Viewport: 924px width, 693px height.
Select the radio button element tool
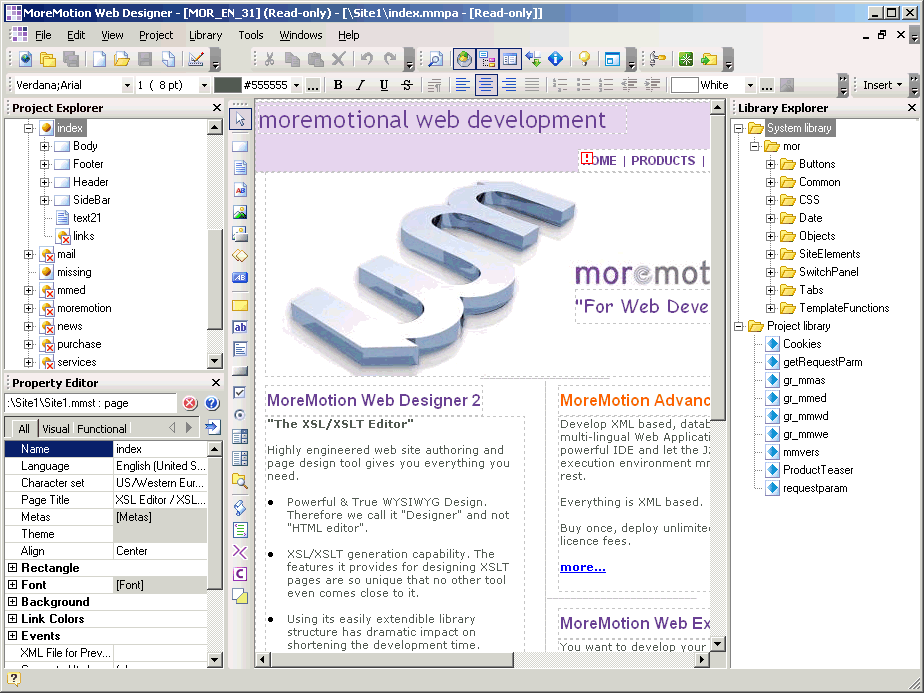pos(240,415)
